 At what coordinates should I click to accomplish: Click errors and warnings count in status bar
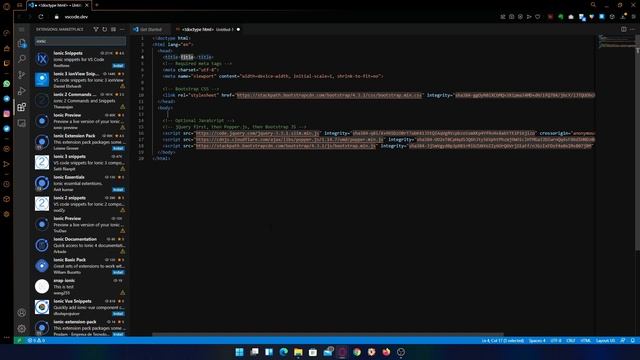pos(36,340)
